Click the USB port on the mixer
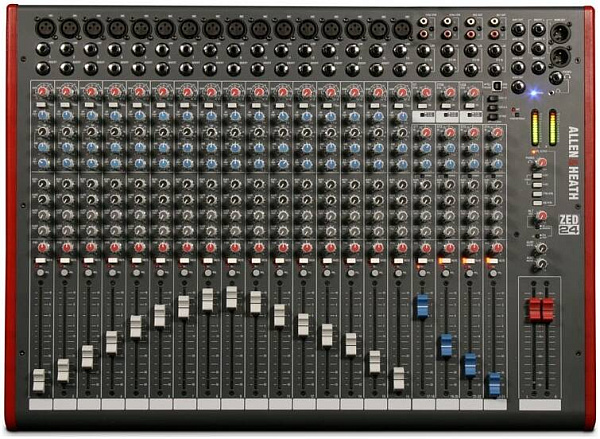Image resolution: width=600 pixels, height=439 pixels. click(497, 86)
